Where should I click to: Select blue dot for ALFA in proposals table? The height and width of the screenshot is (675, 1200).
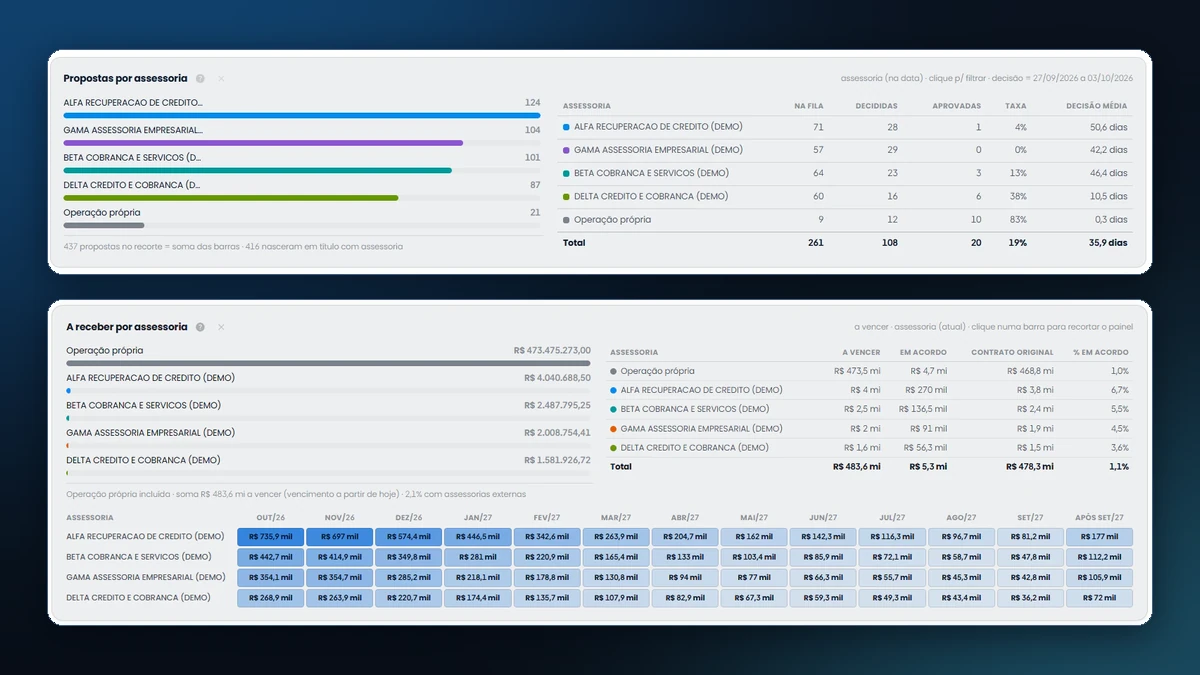pos(566,127)
